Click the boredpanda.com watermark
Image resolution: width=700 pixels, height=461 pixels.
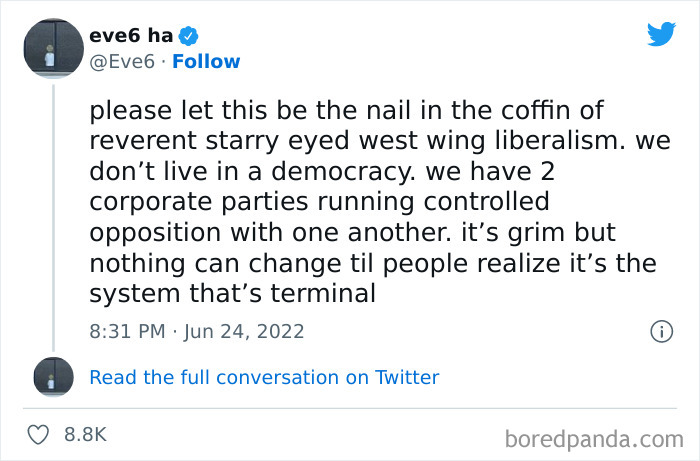click(594, 440)
